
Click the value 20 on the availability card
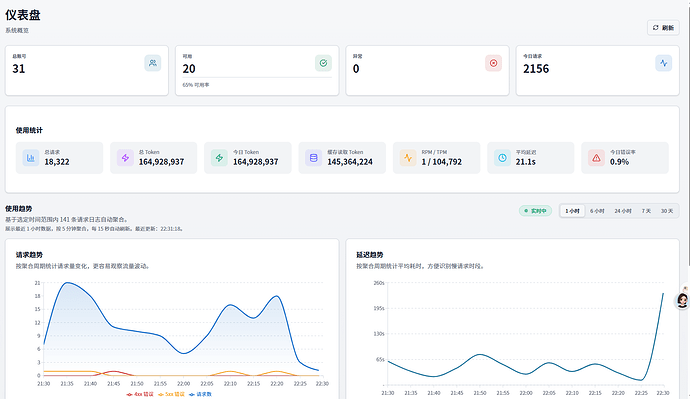click(x=189, y=69)
